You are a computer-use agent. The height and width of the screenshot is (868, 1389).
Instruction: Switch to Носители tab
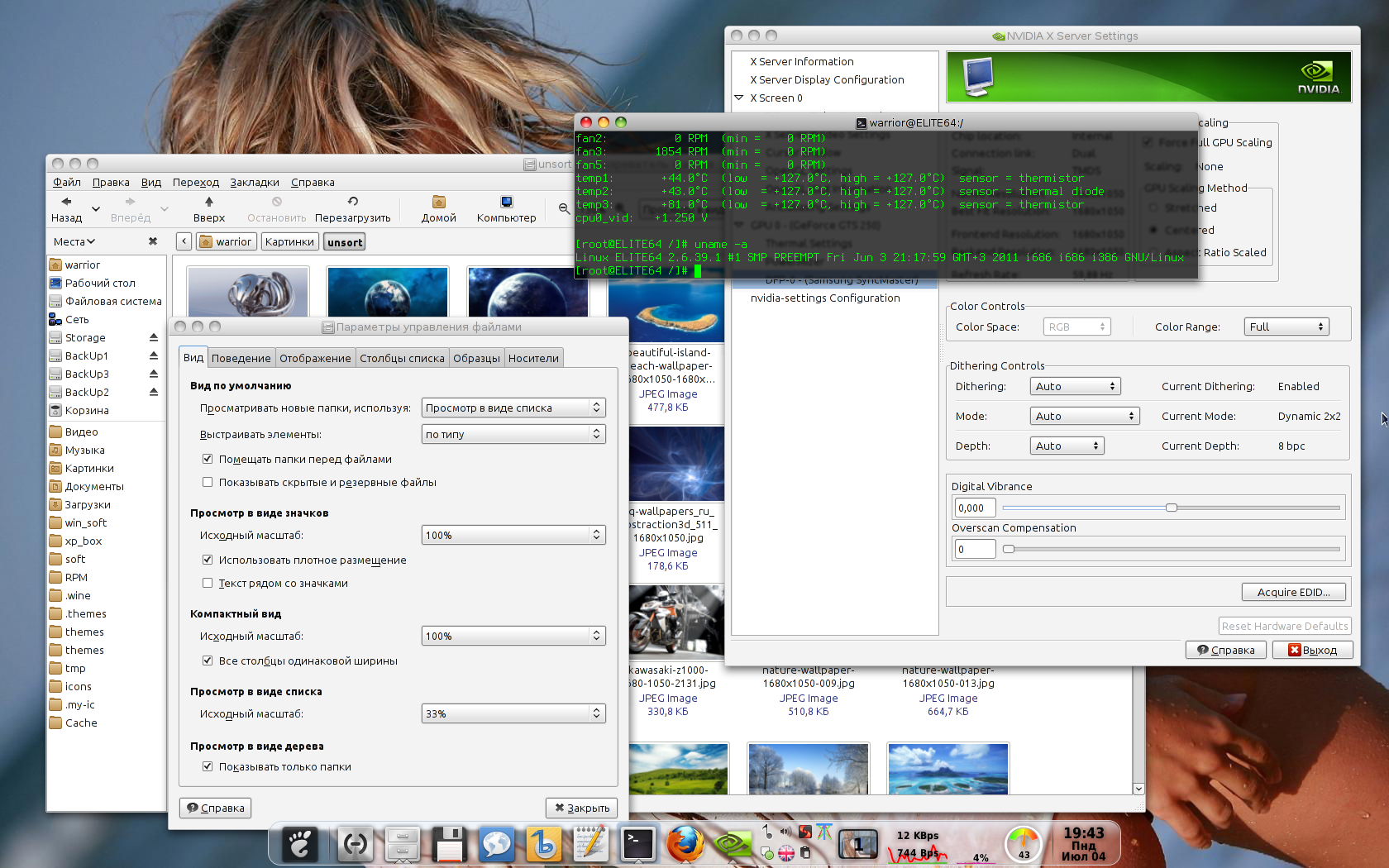point(533,358)
